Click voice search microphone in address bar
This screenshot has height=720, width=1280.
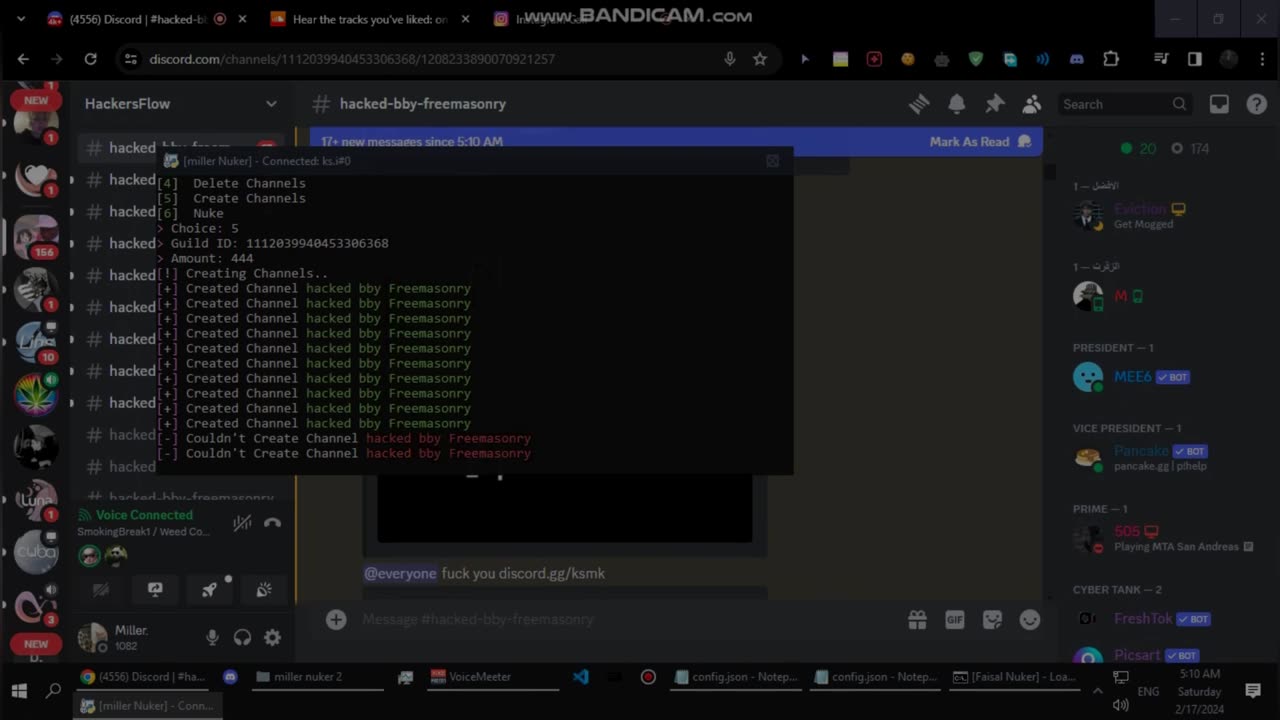pyautogui.click(x=730, y=59)
